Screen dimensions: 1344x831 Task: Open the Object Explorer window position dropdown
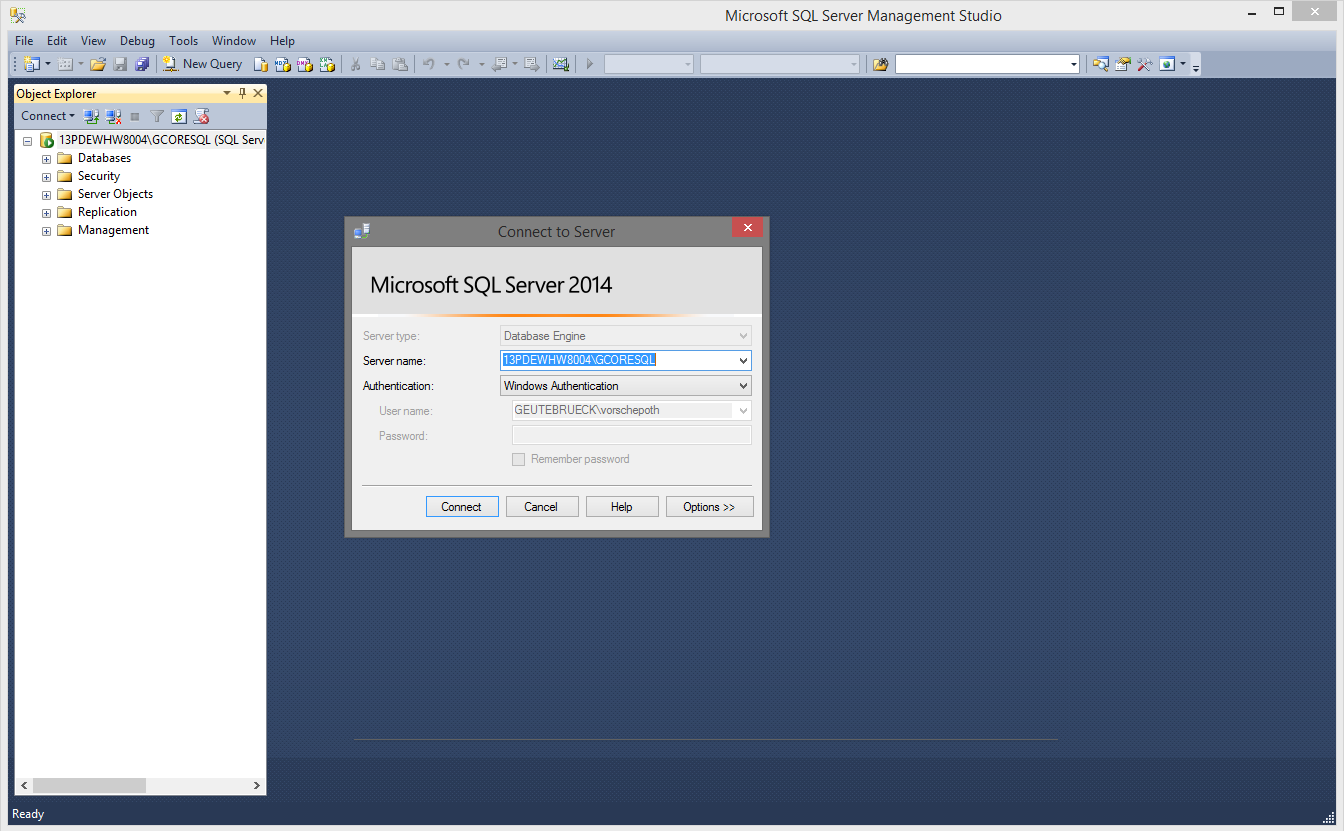[227, 93]
